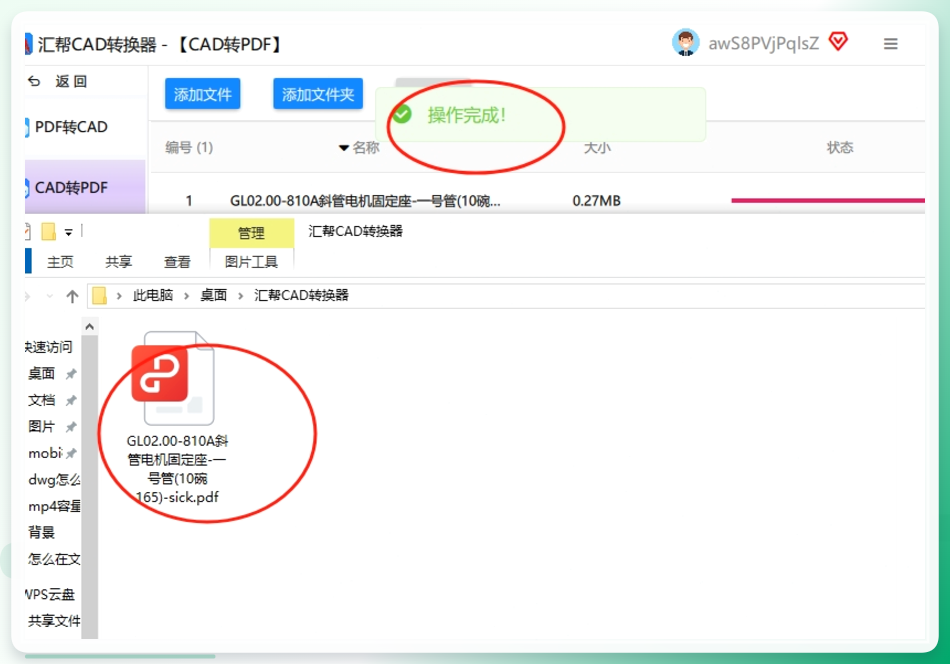Click 此电脑 in the address path

tap(153, 295)
